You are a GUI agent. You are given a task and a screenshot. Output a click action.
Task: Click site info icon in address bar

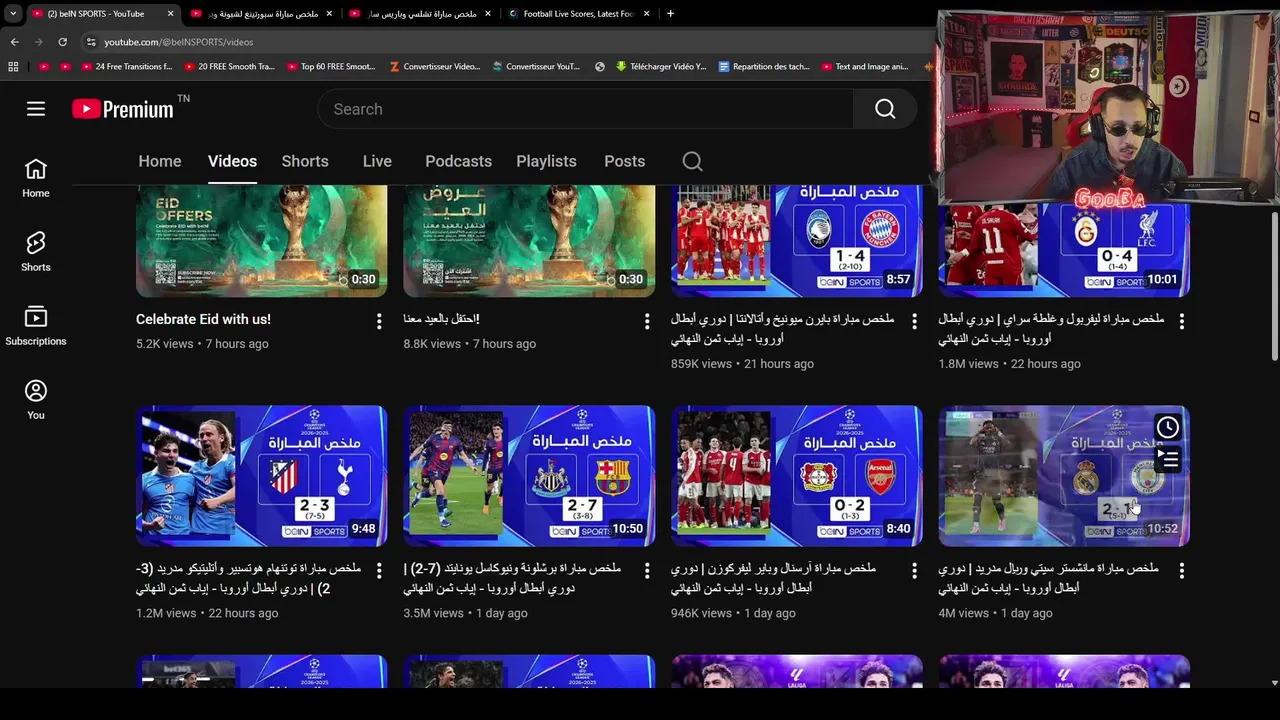91,42
